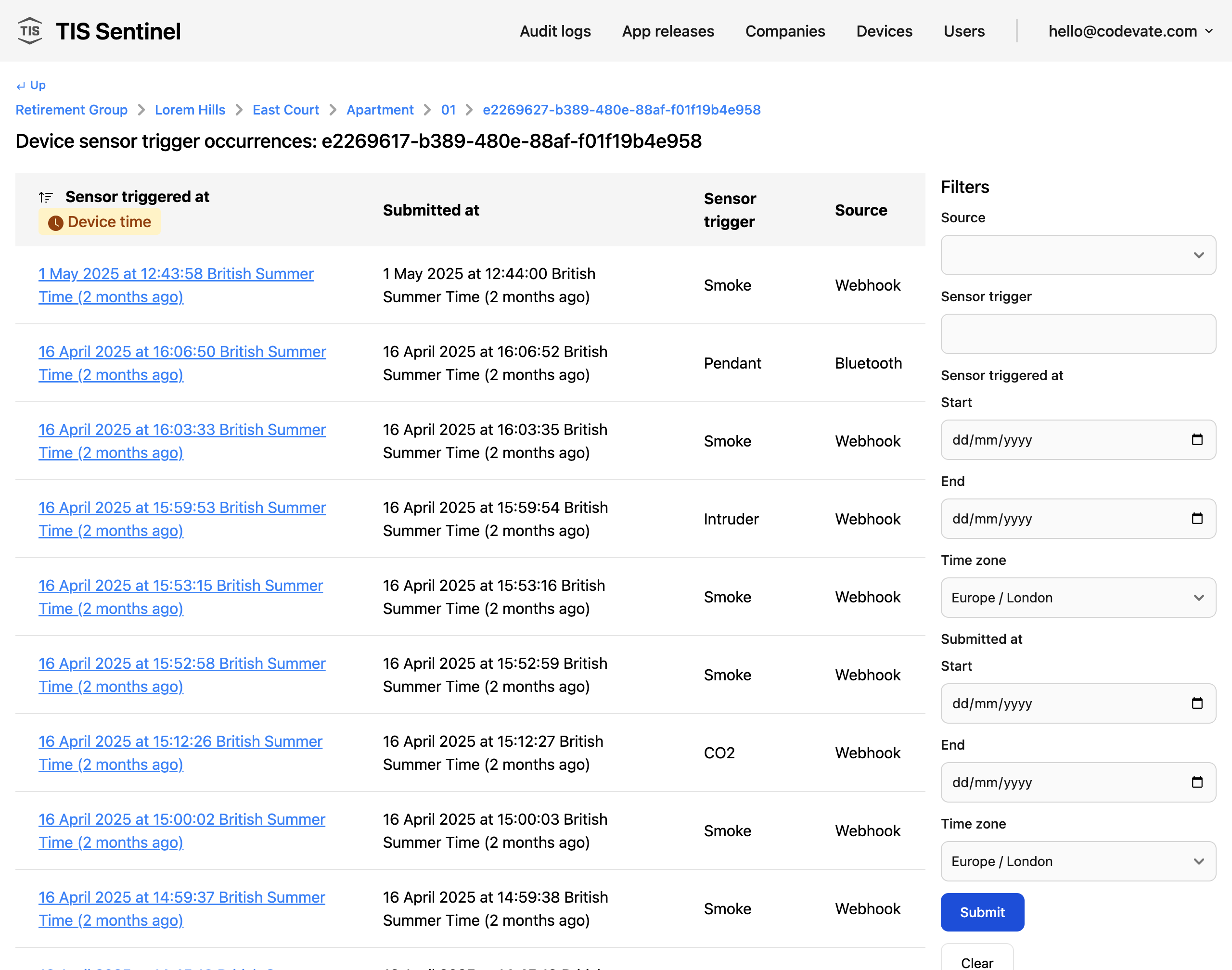Click the Device time badge

[100, 221]
